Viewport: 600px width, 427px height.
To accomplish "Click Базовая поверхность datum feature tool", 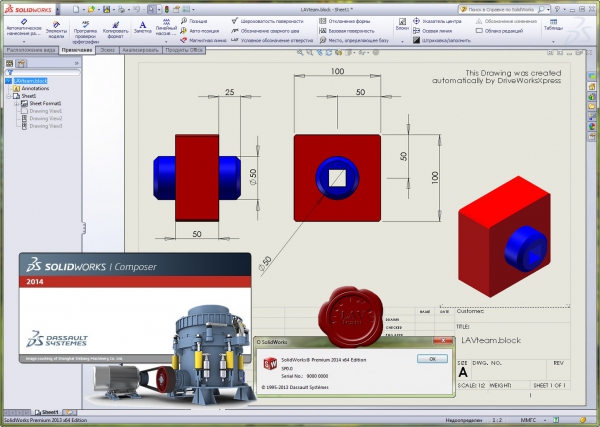I will click(347, 31).
